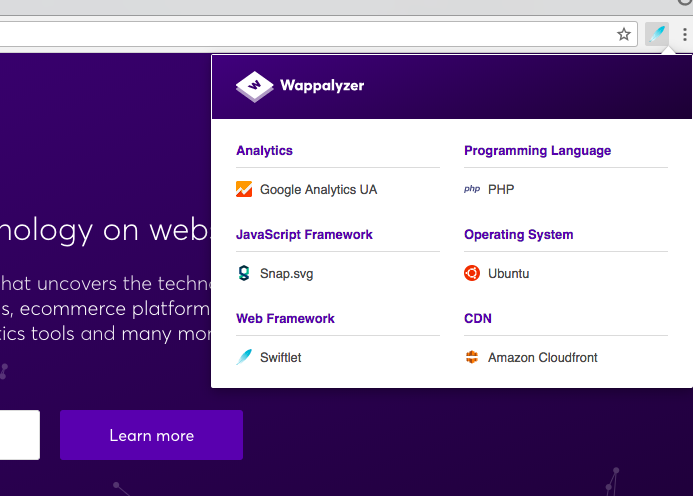The width and height of the screenshot is (693, 496).
Task: Select the Swiftlet entry
Action: click(x=281, y=357)
